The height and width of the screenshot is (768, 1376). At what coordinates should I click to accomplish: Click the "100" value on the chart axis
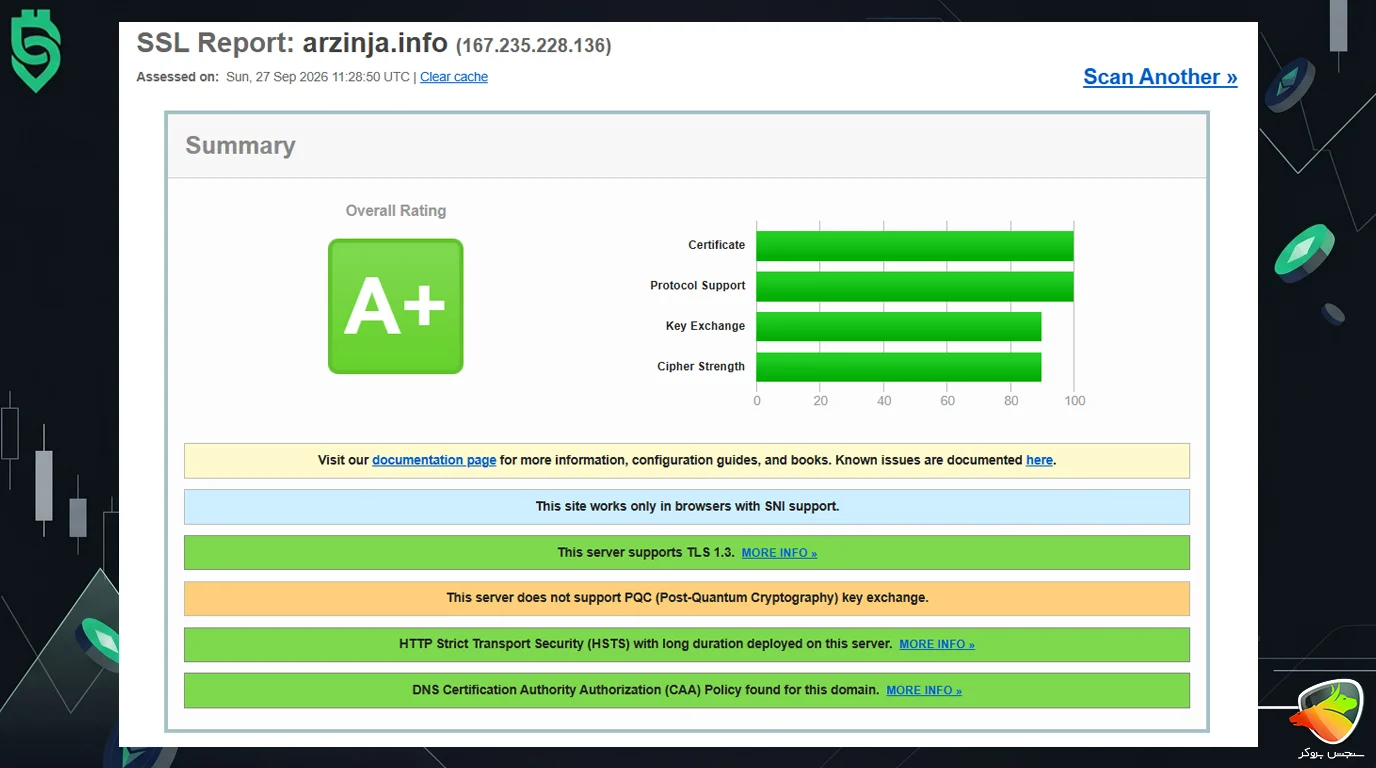click(1075, 401)
